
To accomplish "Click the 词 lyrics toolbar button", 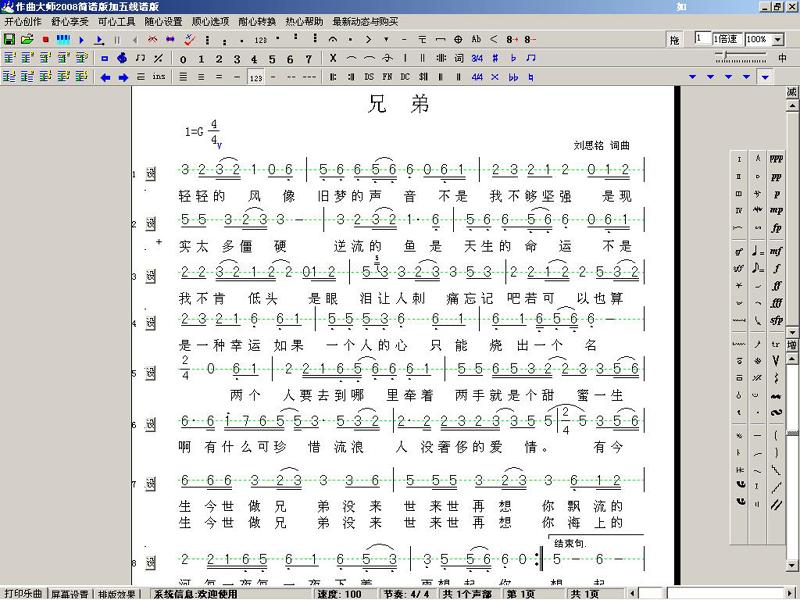I will click(x=459, y=58).
